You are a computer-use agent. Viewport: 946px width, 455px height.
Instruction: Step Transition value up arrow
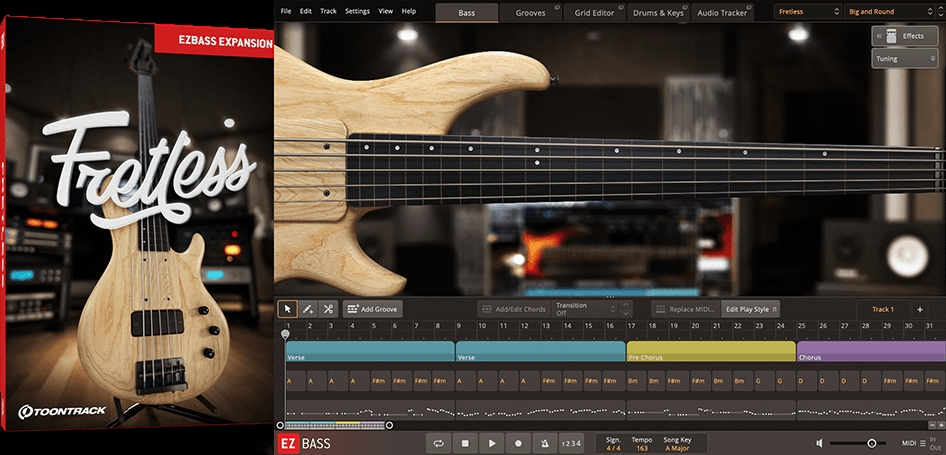pyautogui.click(x=626, y=305)
